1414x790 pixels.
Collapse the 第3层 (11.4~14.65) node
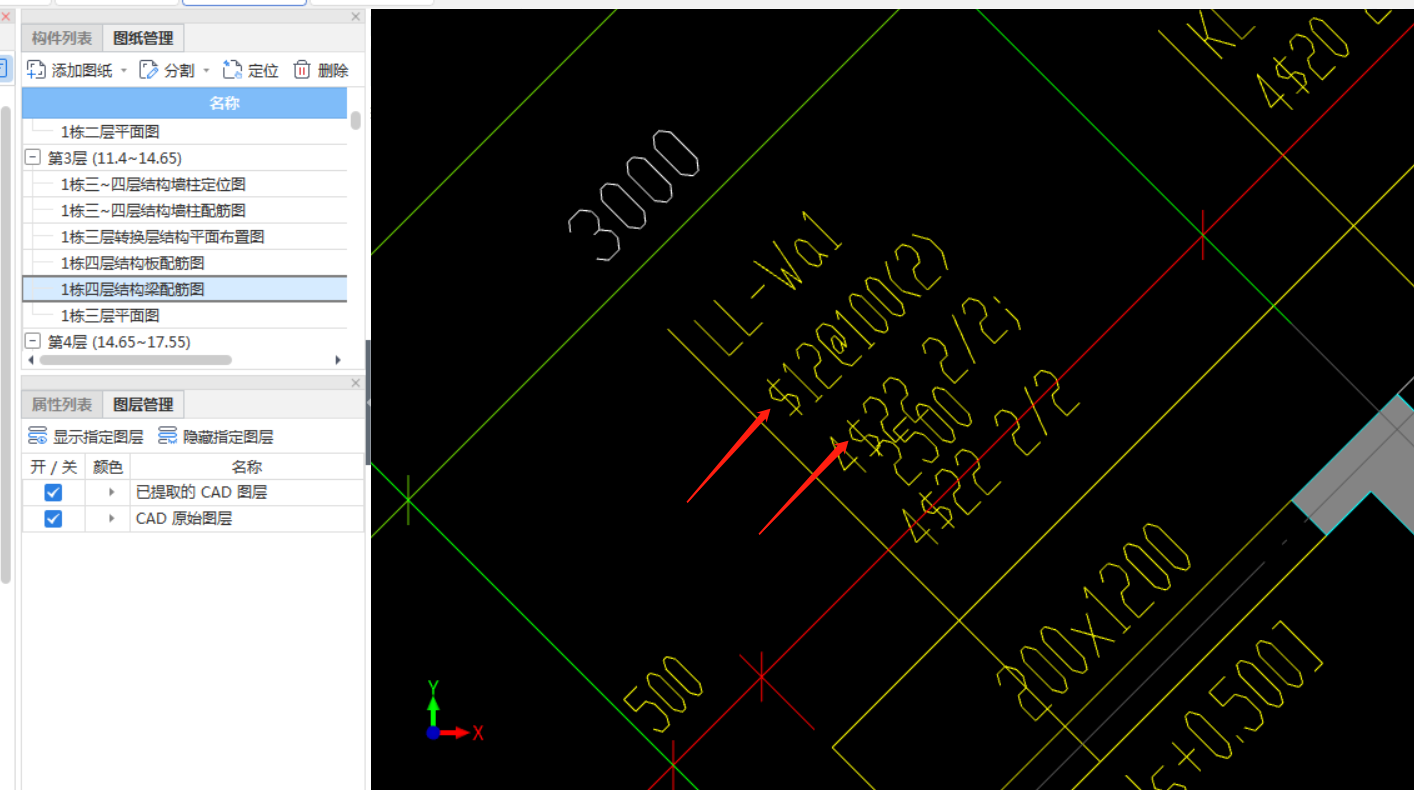(x=33, y=158)
